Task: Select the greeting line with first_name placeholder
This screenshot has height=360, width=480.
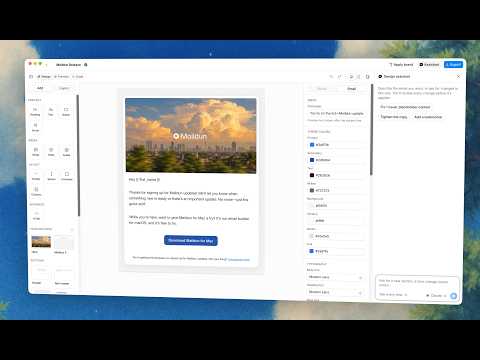Action: pos(144,180)
